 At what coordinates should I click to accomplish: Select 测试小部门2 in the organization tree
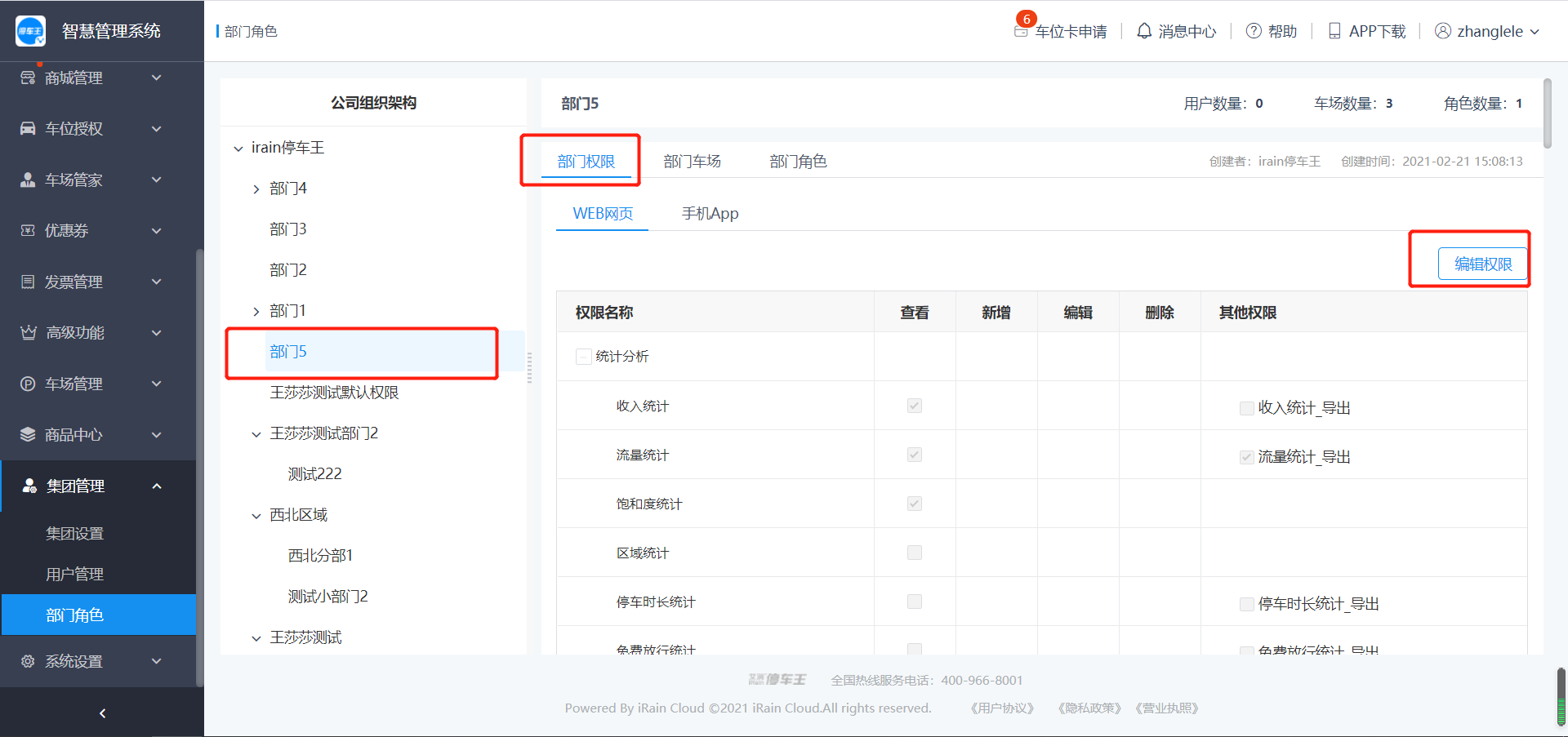point(328,597)
